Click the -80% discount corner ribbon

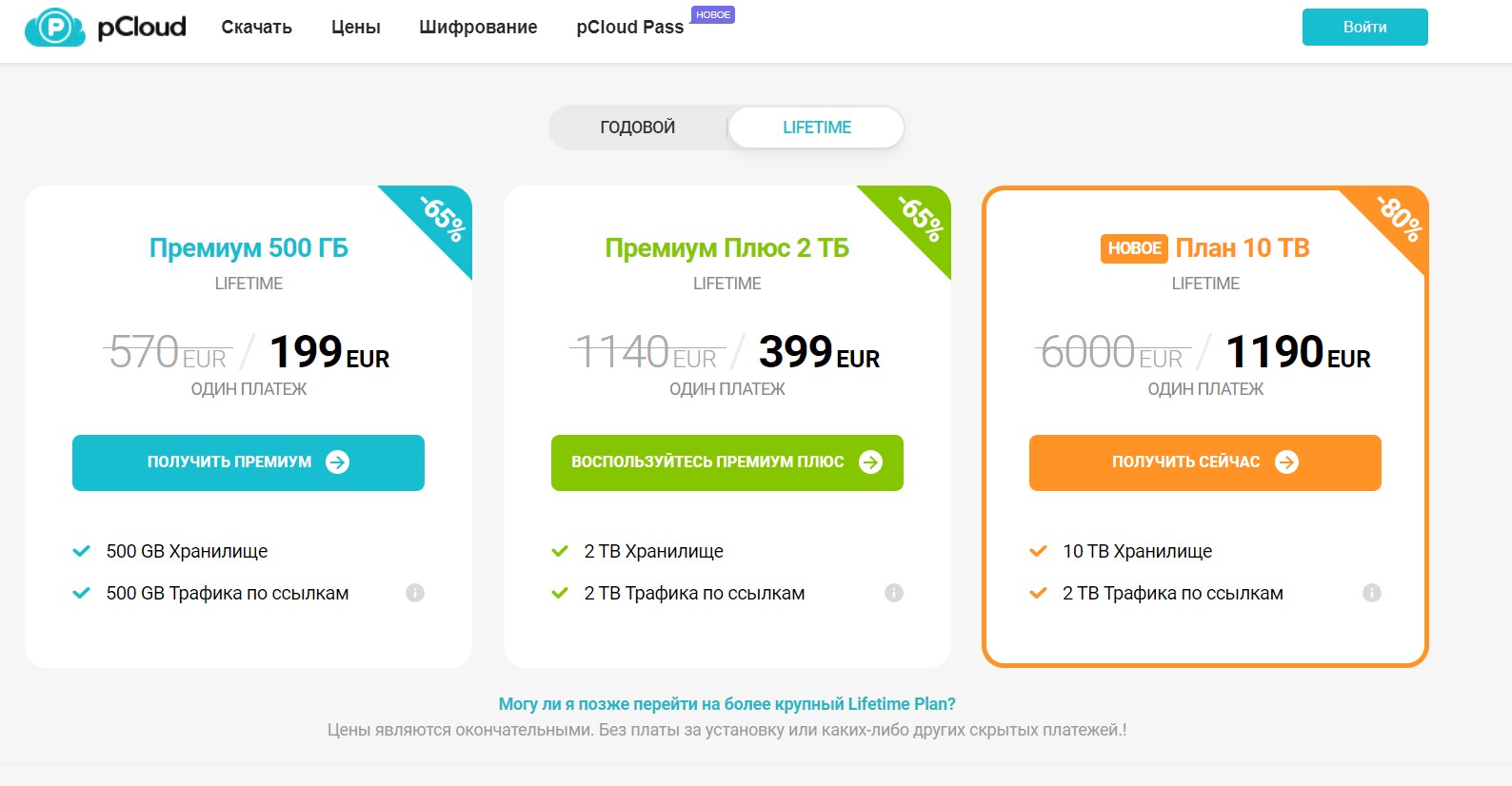point(1398,219)
